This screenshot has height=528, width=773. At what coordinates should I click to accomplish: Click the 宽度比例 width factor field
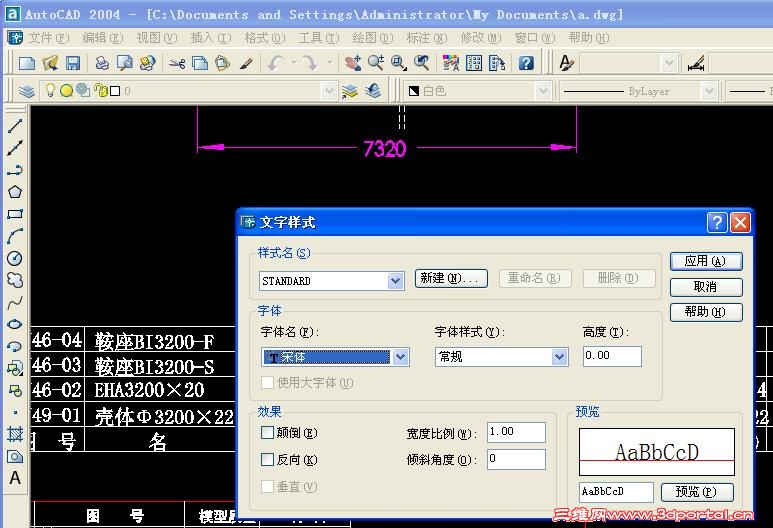pos(516,432)
